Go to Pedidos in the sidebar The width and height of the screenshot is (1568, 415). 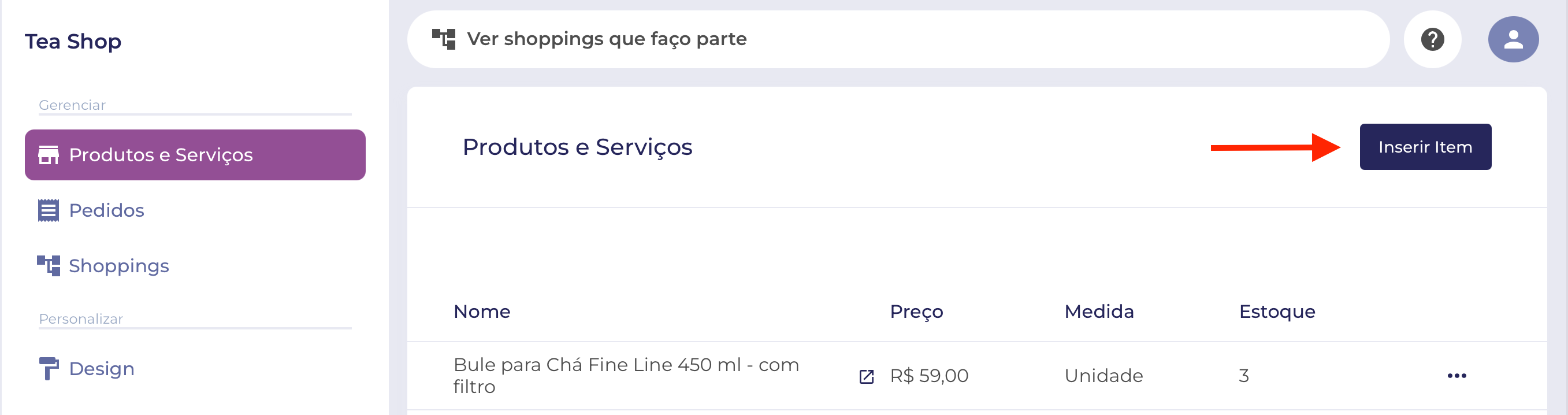click(106, 210)
